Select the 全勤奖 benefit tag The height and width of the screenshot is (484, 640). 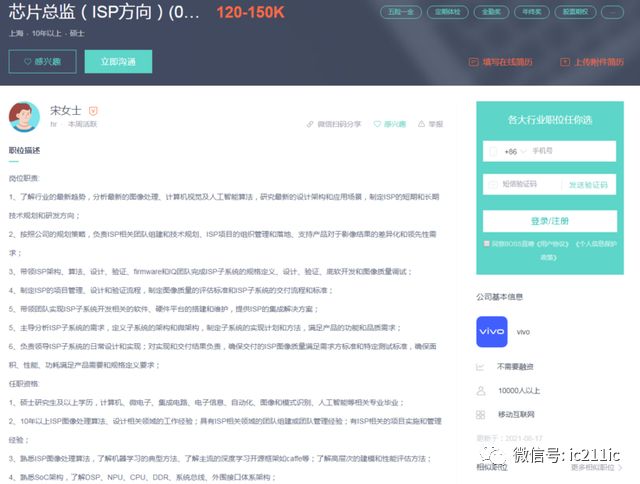491,12
